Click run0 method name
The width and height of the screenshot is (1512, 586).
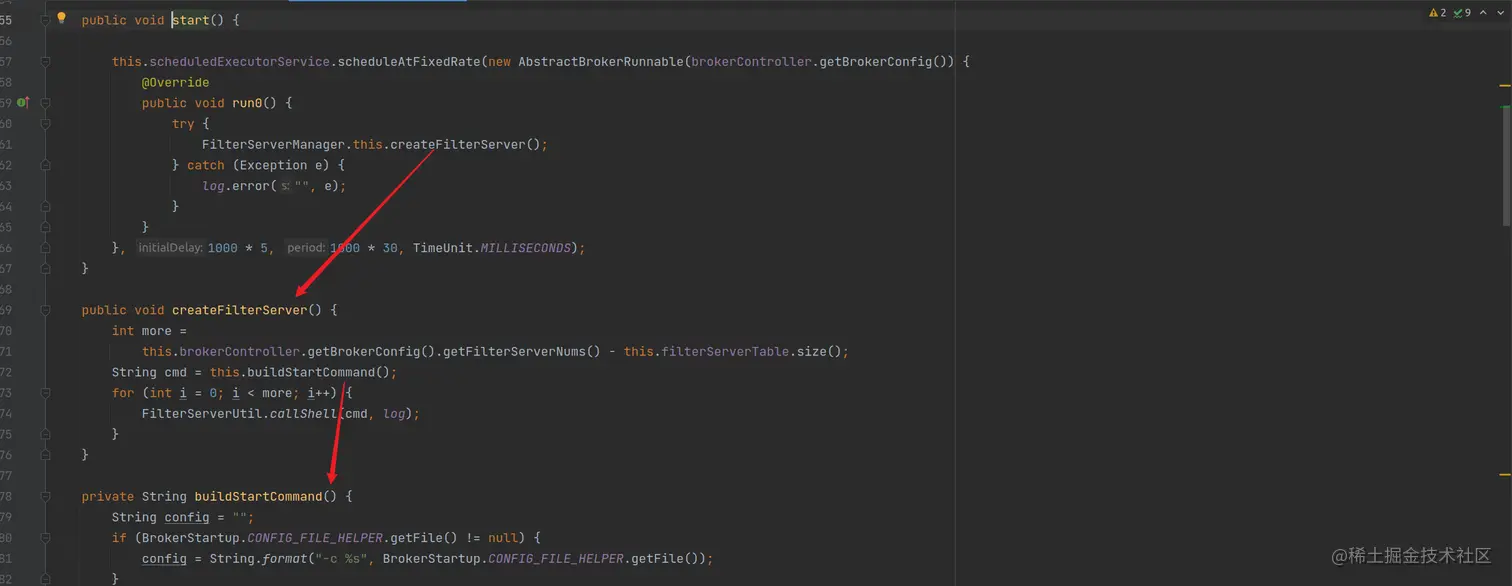coord(247,103)
